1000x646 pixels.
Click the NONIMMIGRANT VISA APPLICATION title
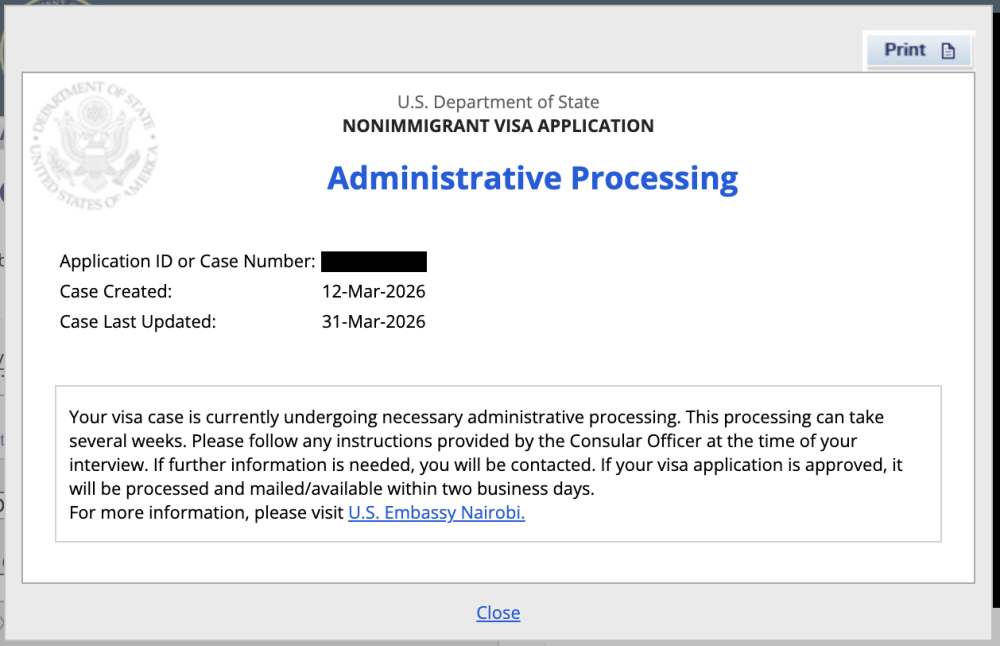click(x=498, y=126)
